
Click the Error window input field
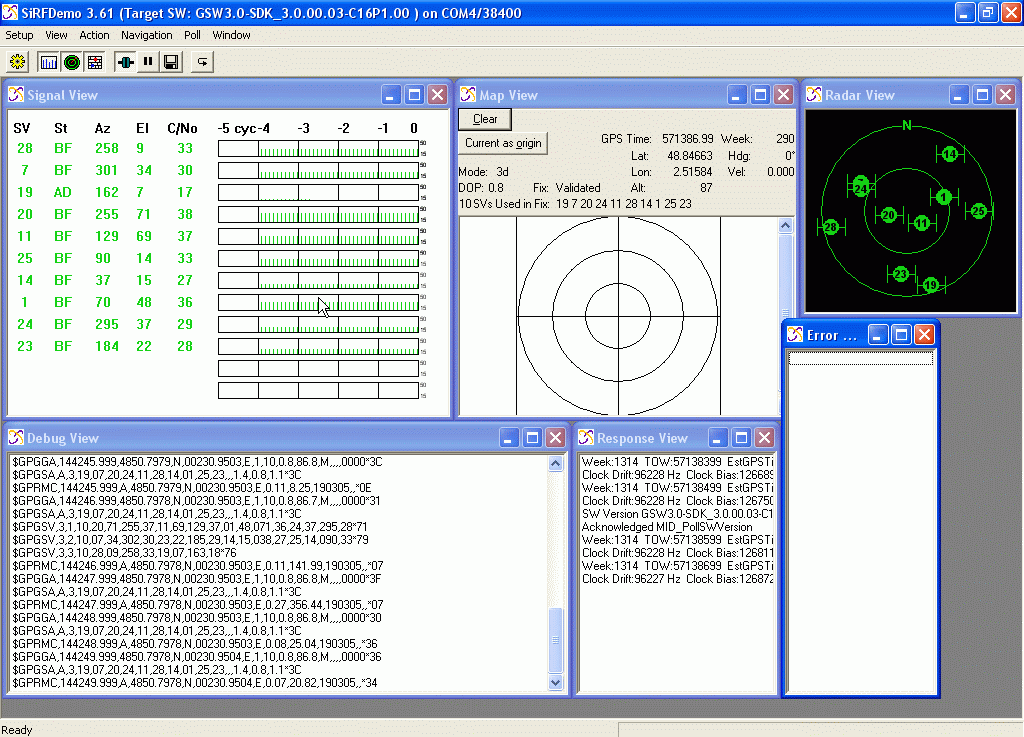pyautogui.click(x=861, y=358)
